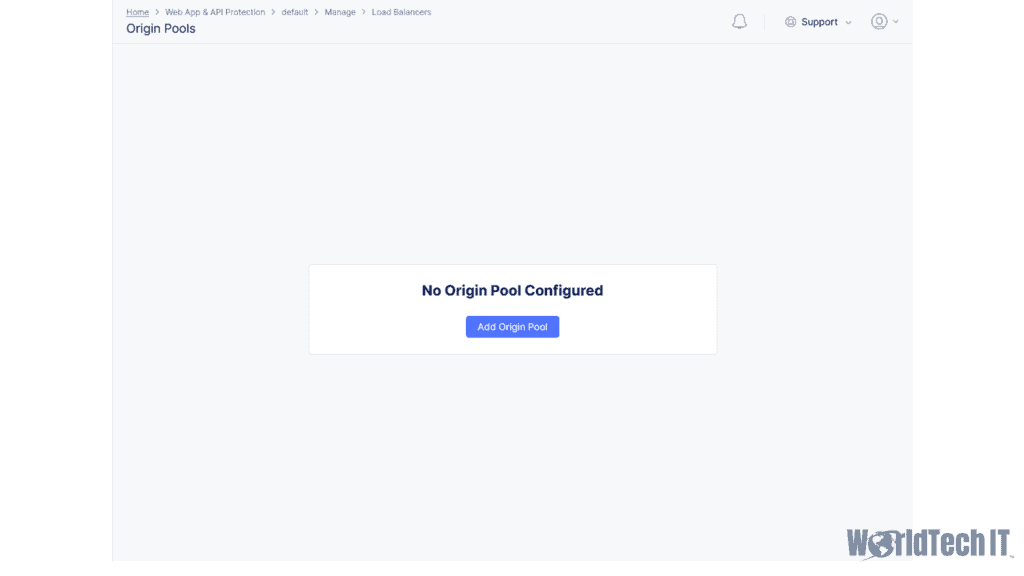Go to Home breadcrumb link
This screenshot has width=1024, height=576.
coord(137,12)
